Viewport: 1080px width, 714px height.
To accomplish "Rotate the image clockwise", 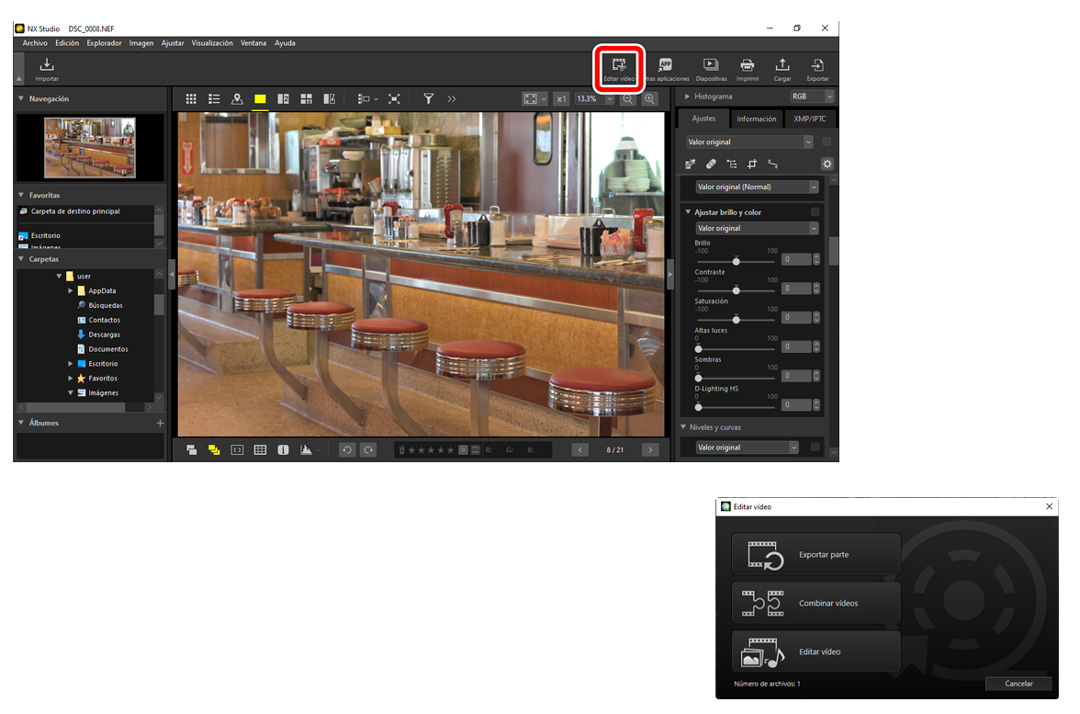I will [x=368, y=450].
